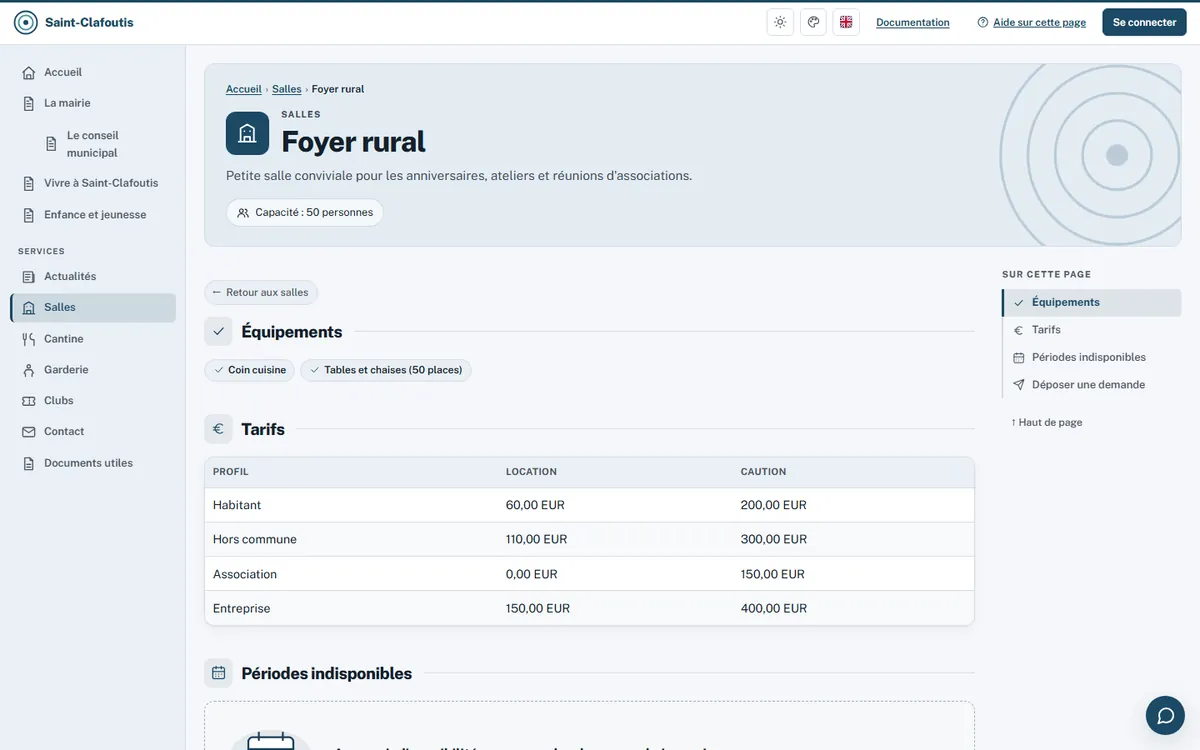The width and height of the screenshot is (1200, 750).
Task: Click the 'Capacité : 50 personnes' badge
Action: pyautogui.click(x=305, y=213)
